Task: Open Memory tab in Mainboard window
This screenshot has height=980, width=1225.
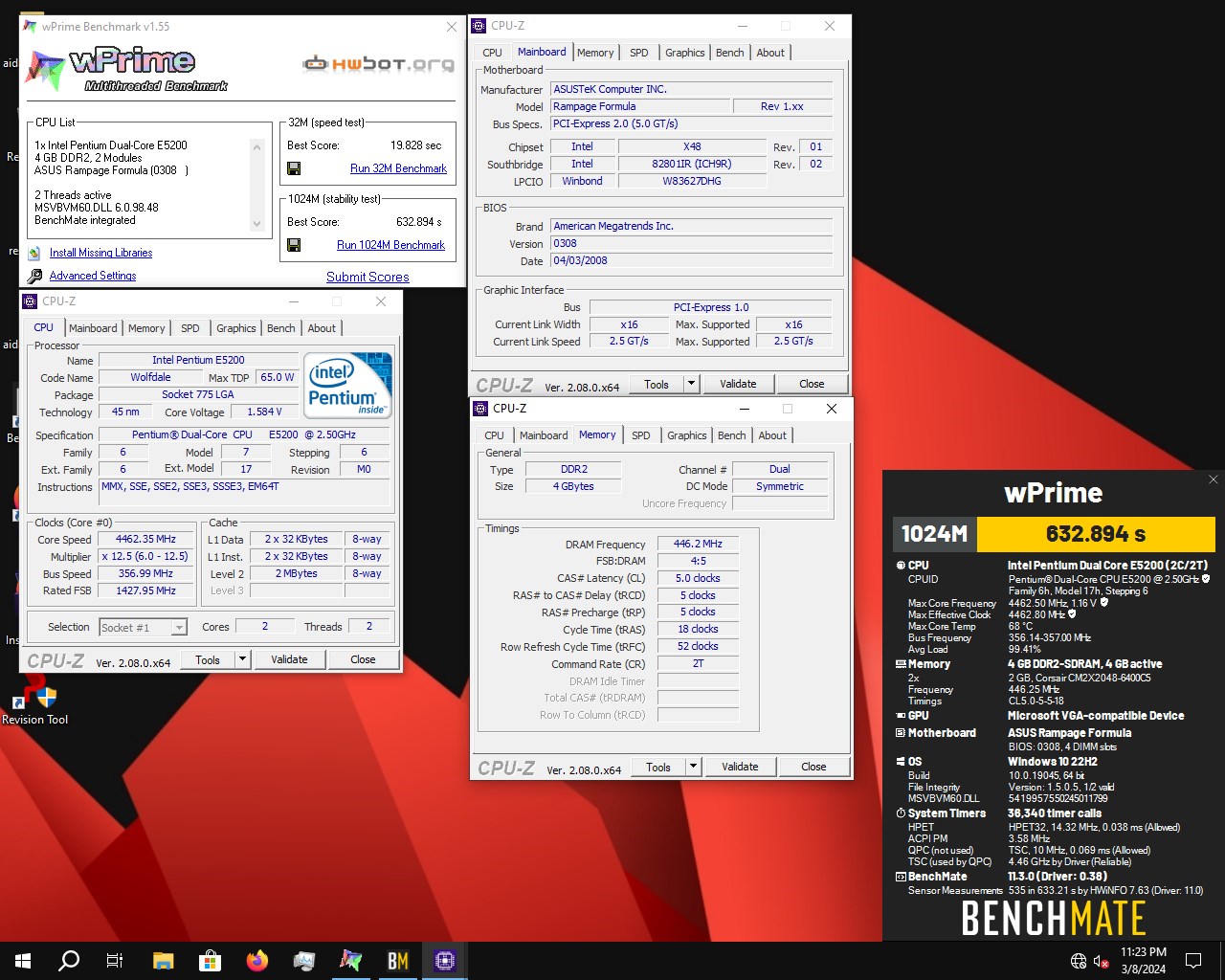Action: coord(595,53)
